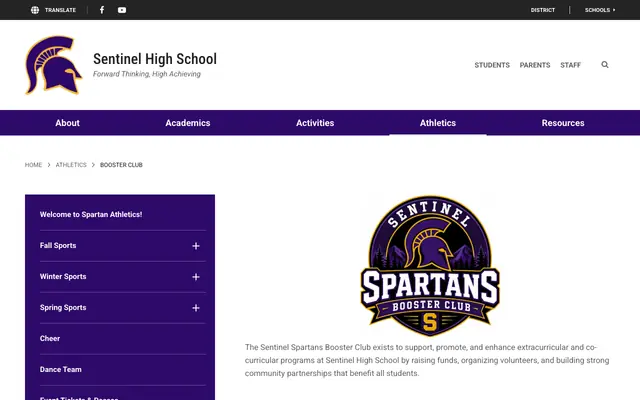This screenshot has height=400, width=640.
Task: Click the Sentinel High School title
Action: tap(155, 59)
